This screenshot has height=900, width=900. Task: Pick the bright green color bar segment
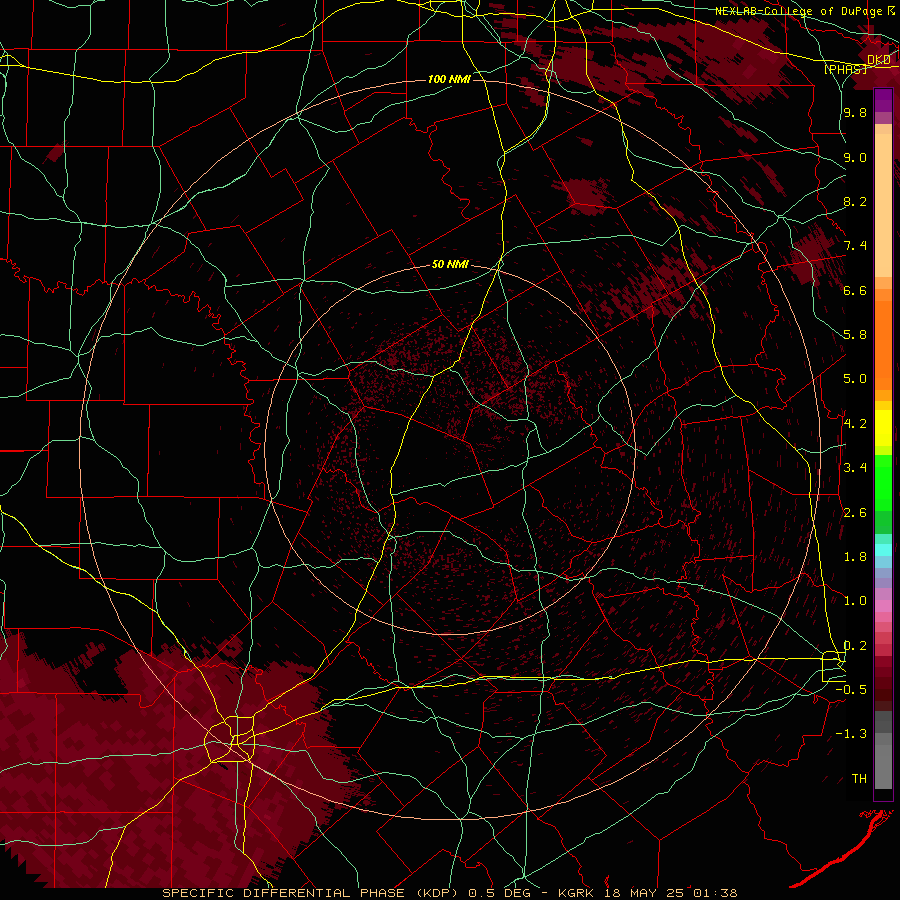(883, 483)
